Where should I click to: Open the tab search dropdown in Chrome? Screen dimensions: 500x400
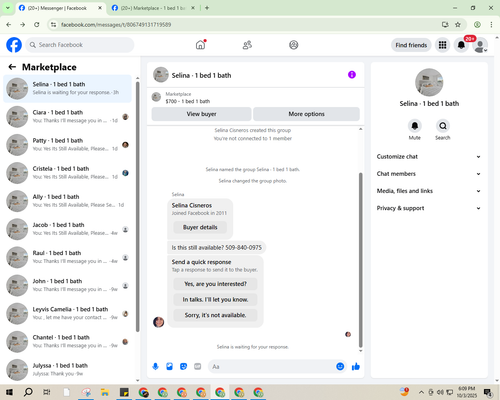[8, 8]
